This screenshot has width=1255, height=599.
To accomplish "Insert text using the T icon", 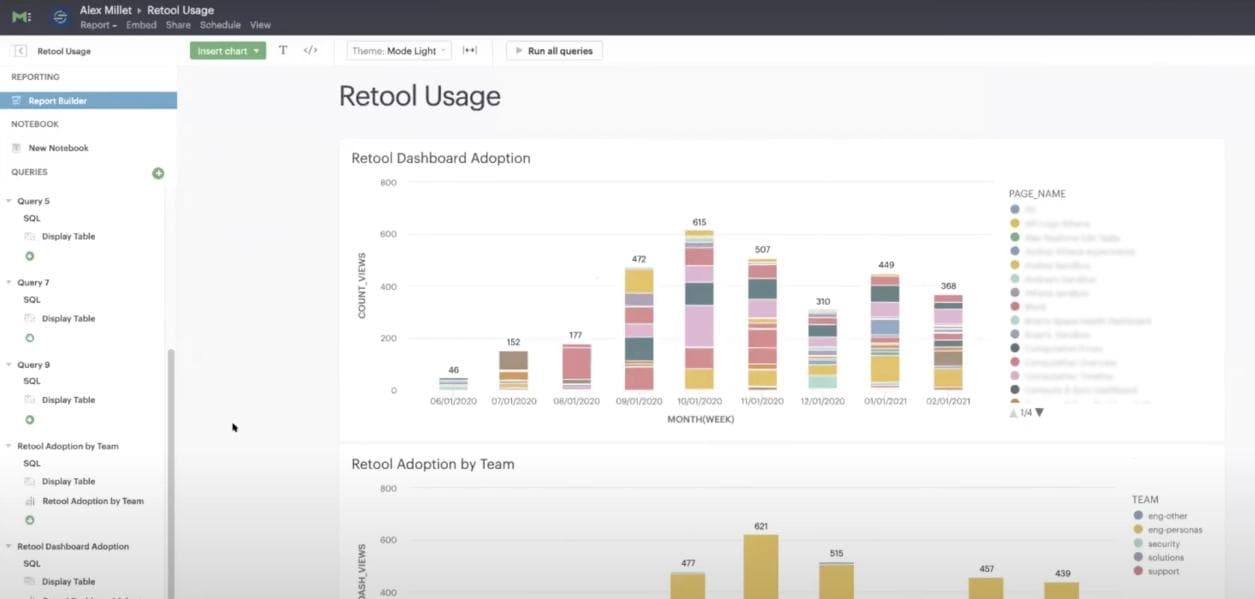I will click(283, 49).
